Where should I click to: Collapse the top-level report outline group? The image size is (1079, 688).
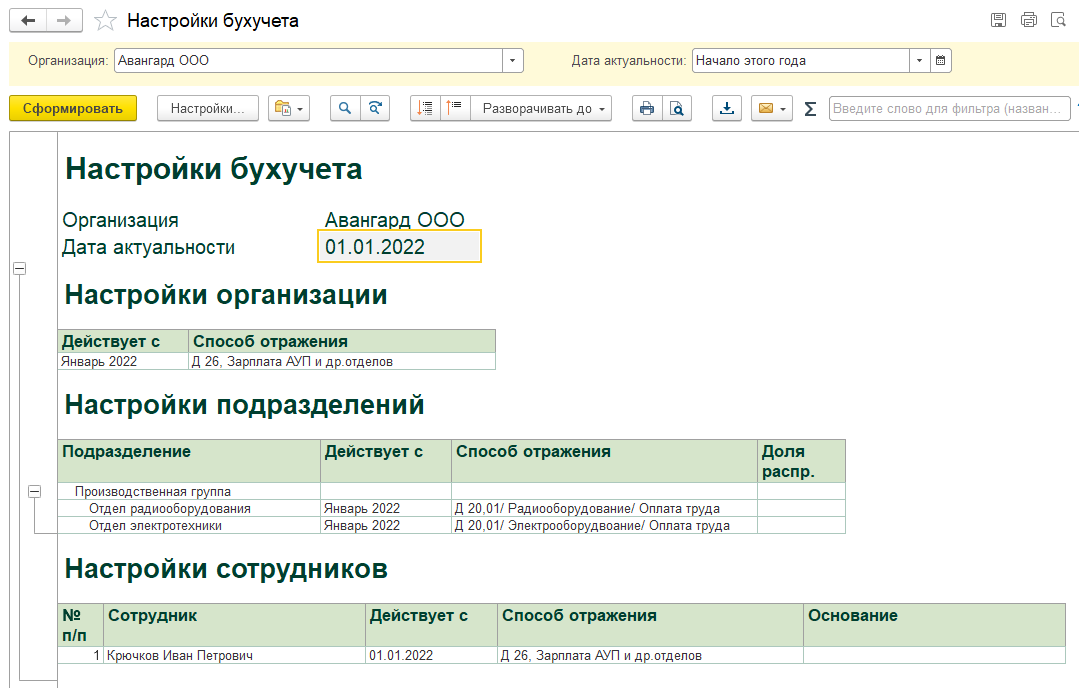[x=19, y=268]
